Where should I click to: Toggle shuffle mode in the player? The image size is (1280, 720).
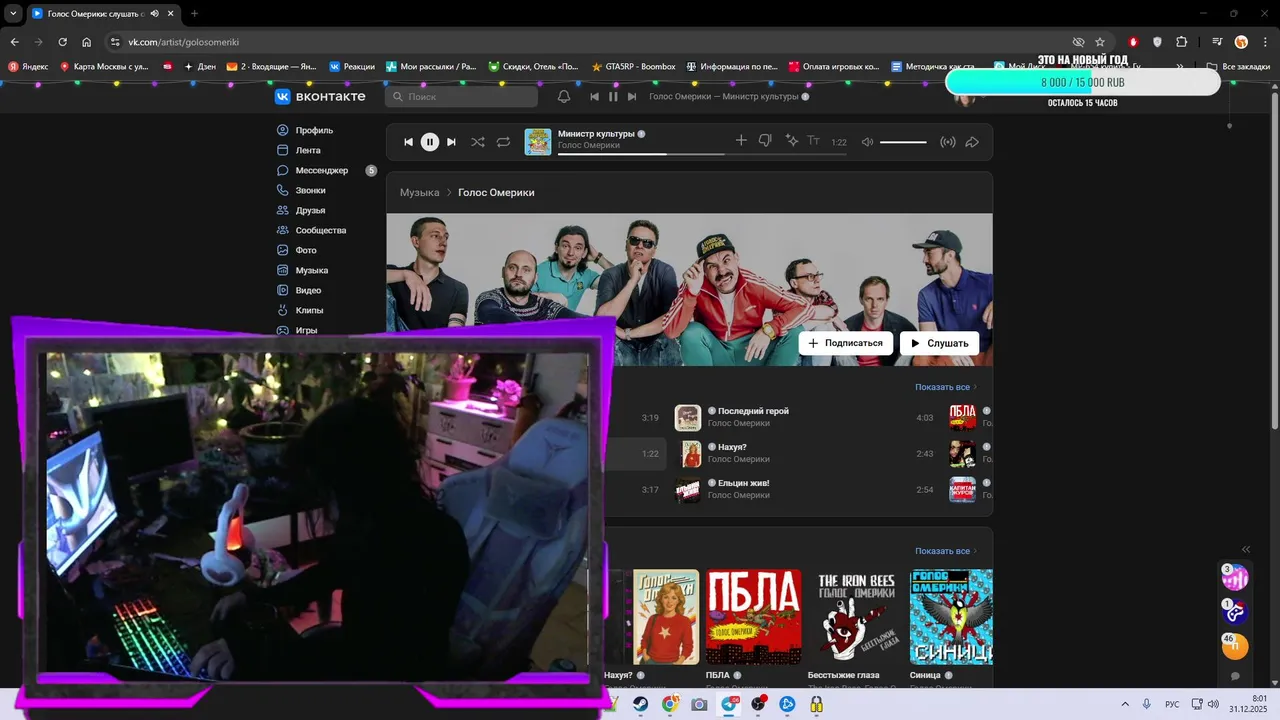(478, 142)
